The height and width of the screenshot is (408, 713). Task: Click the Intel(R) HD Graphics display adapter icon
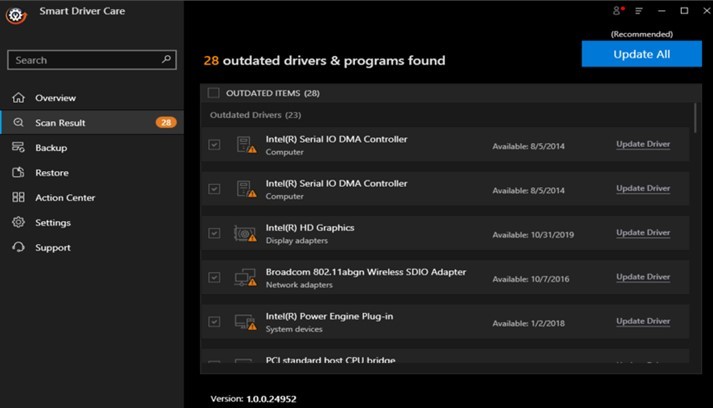pyautogui.click(x=245, y=233)
